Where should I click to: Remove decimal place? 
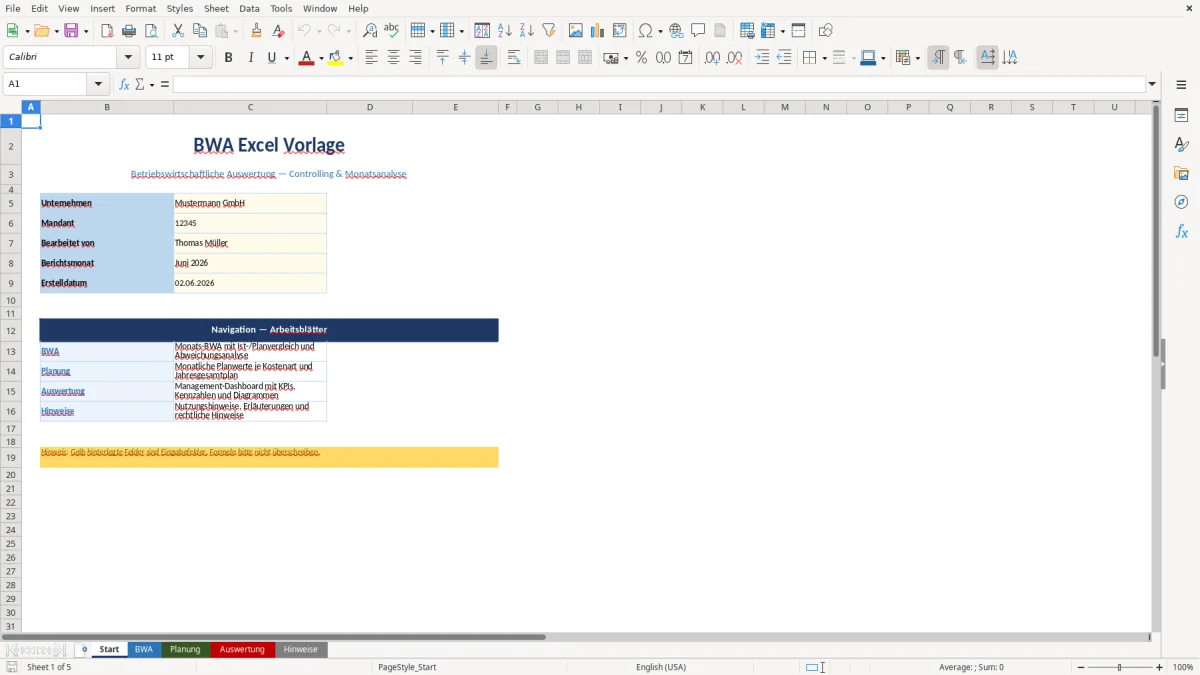click(x=734, y=58)
